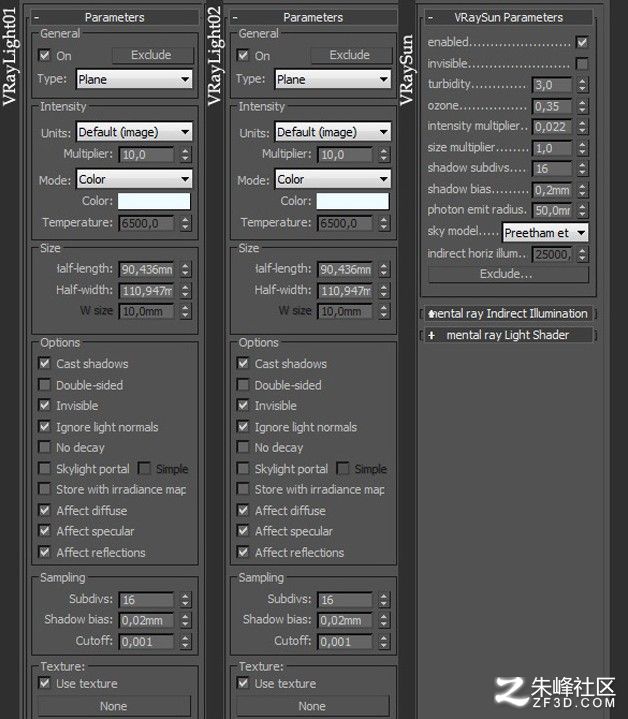
Task: Adjust Half-width spinner in VRayLight02
Action: 384,291
